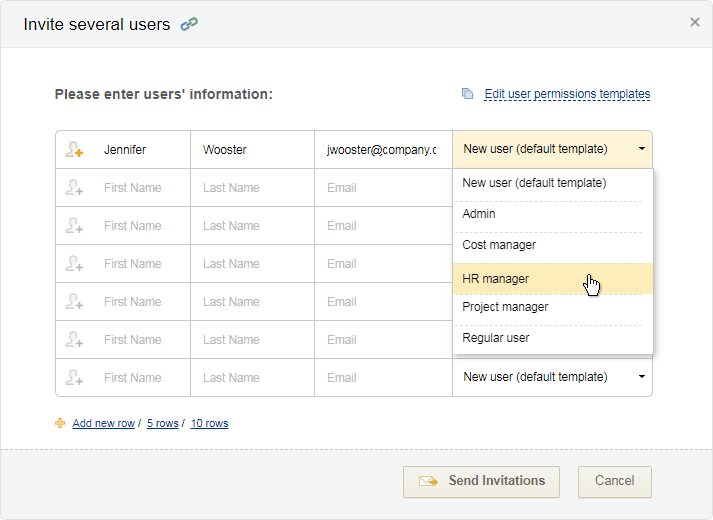Select HR manager from the template list
This screenshot has height=520, width=713.
pyautogui.click(x=552, y=279)
